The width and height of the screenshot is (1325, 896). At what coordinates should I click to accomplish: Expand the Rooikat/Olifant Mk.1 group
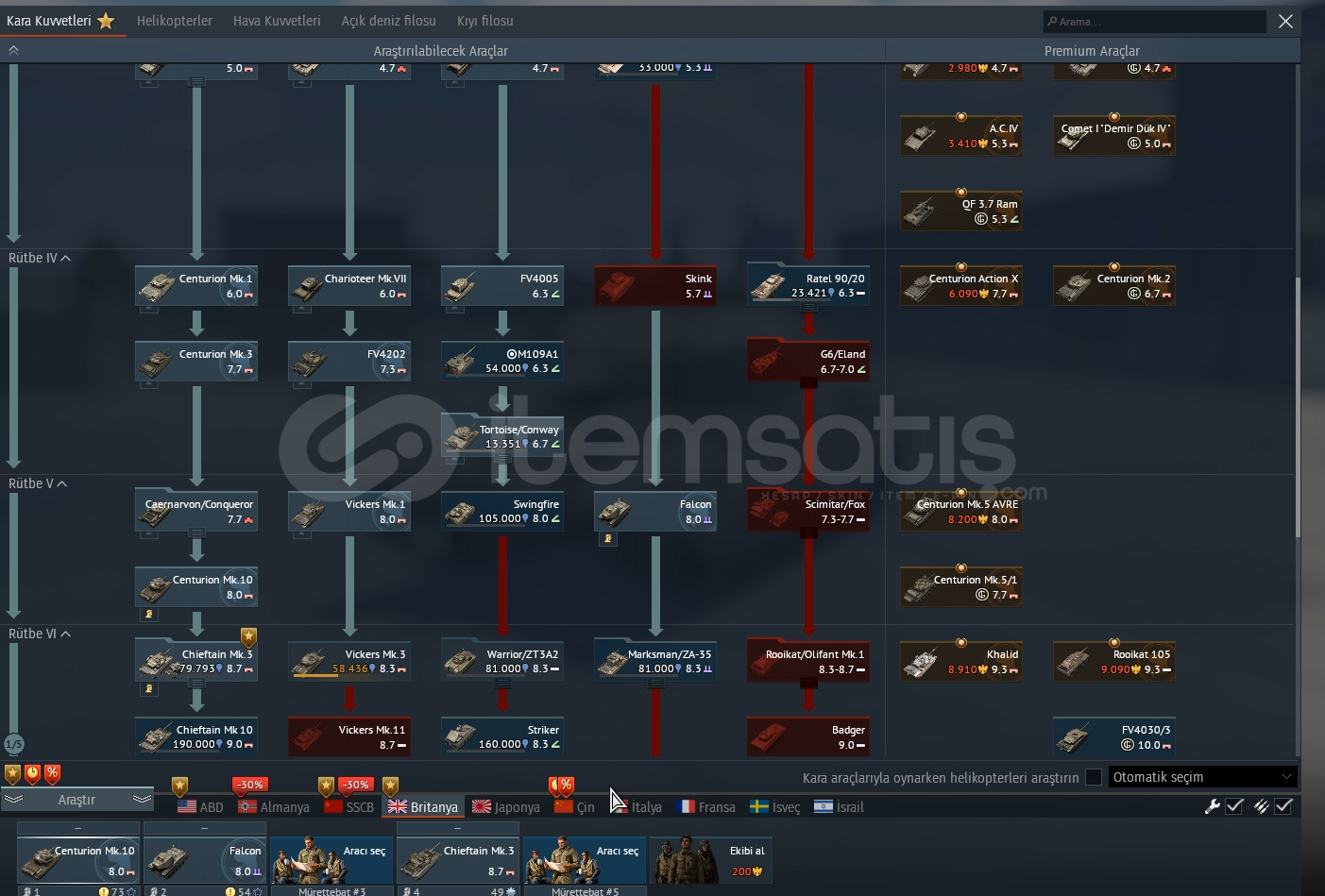[x=808, y=661]
